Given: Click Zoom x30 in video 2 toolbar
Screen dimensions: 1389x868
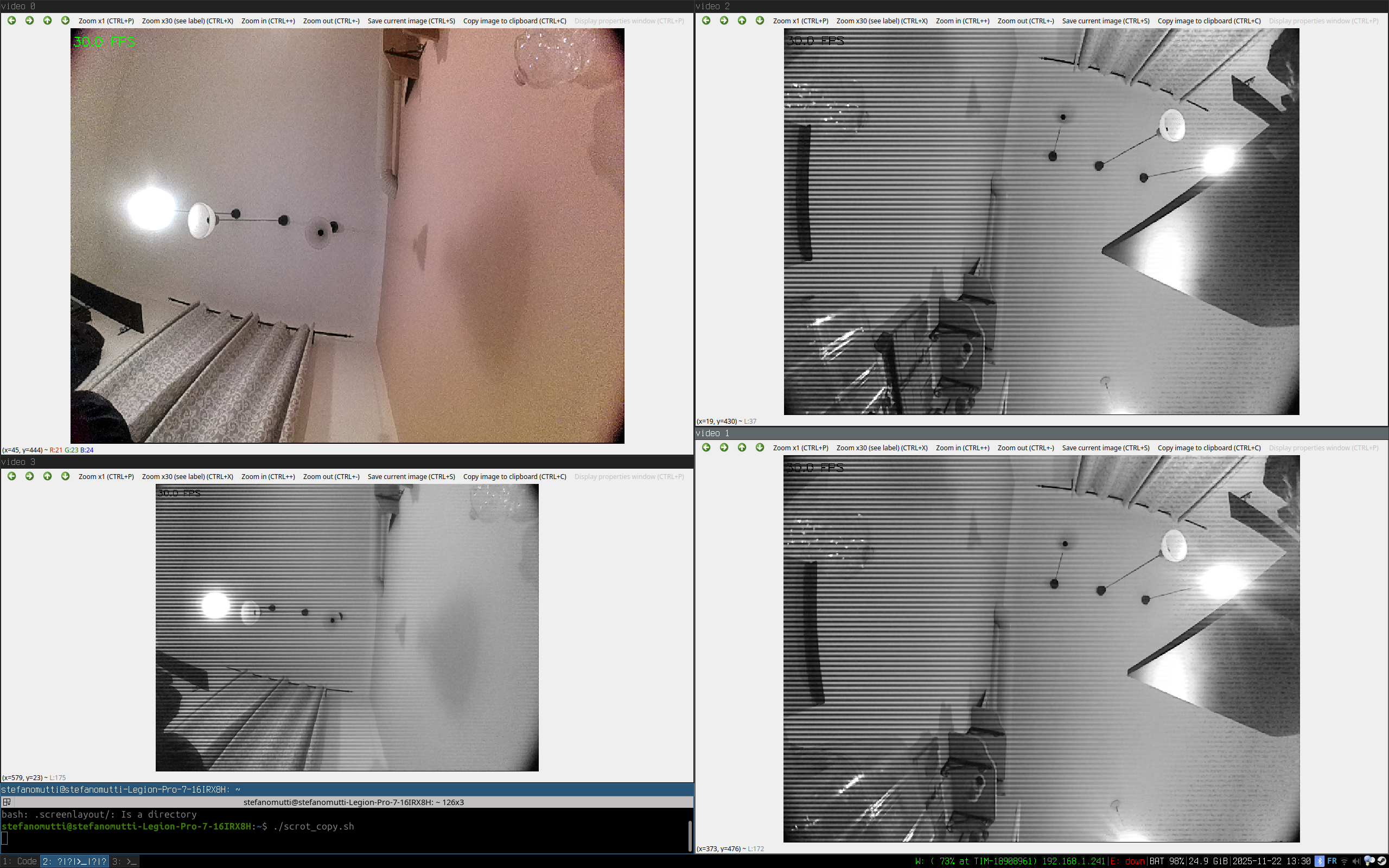Looking at the screenshot, I should point(882,21).
